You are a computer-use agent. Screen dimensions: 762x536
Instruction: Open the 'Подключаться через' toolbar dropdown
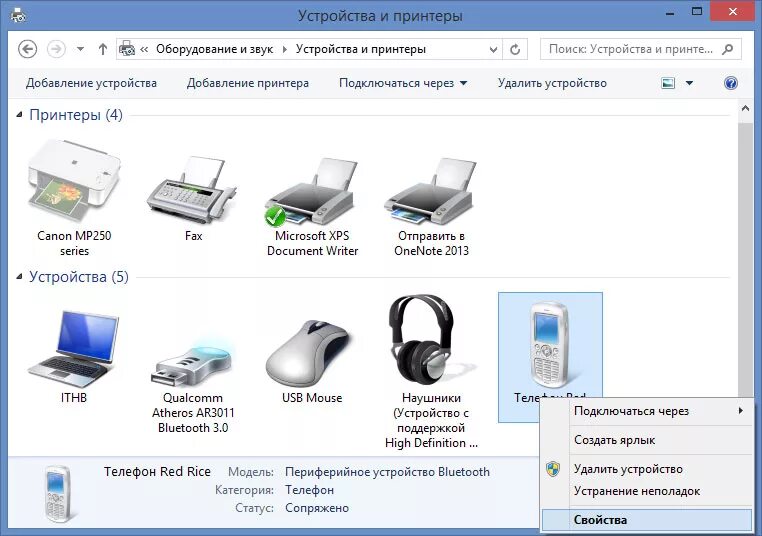point(403,83)
